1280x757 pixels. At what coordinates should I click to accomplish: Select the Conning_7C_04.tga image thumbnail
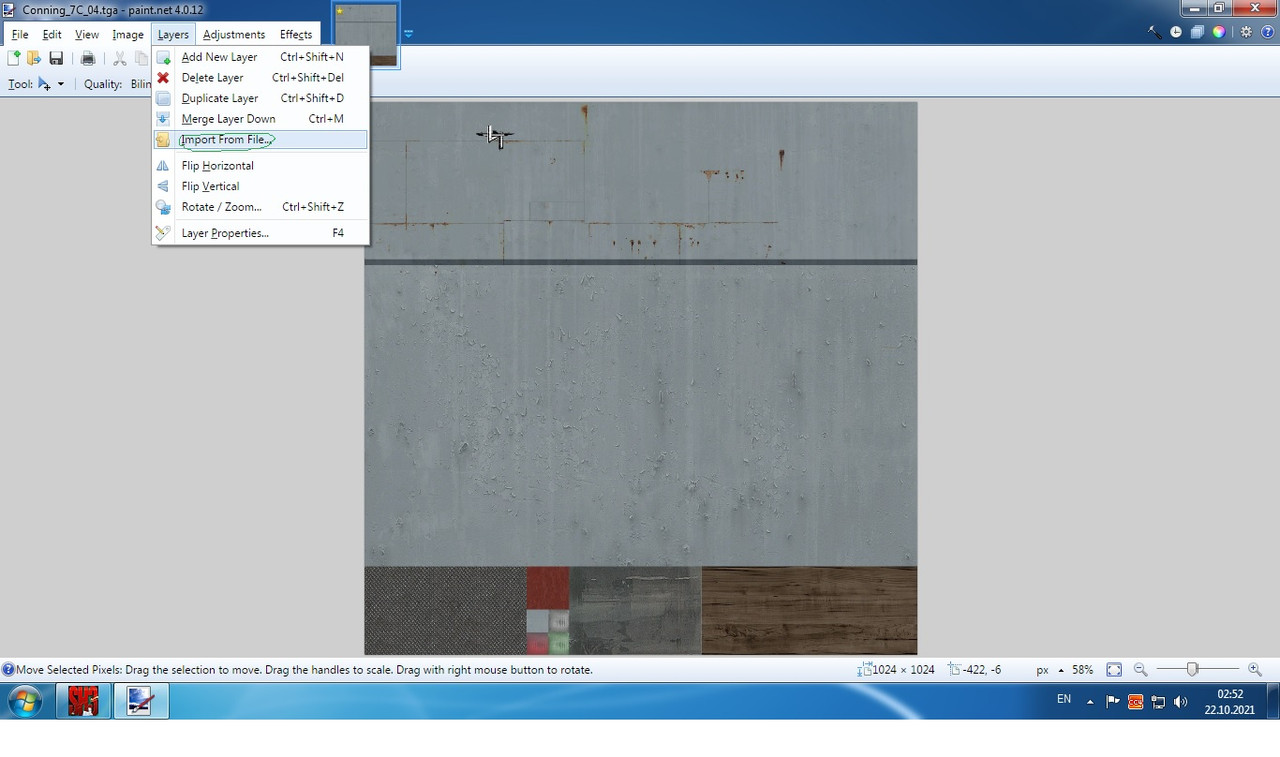366,34
